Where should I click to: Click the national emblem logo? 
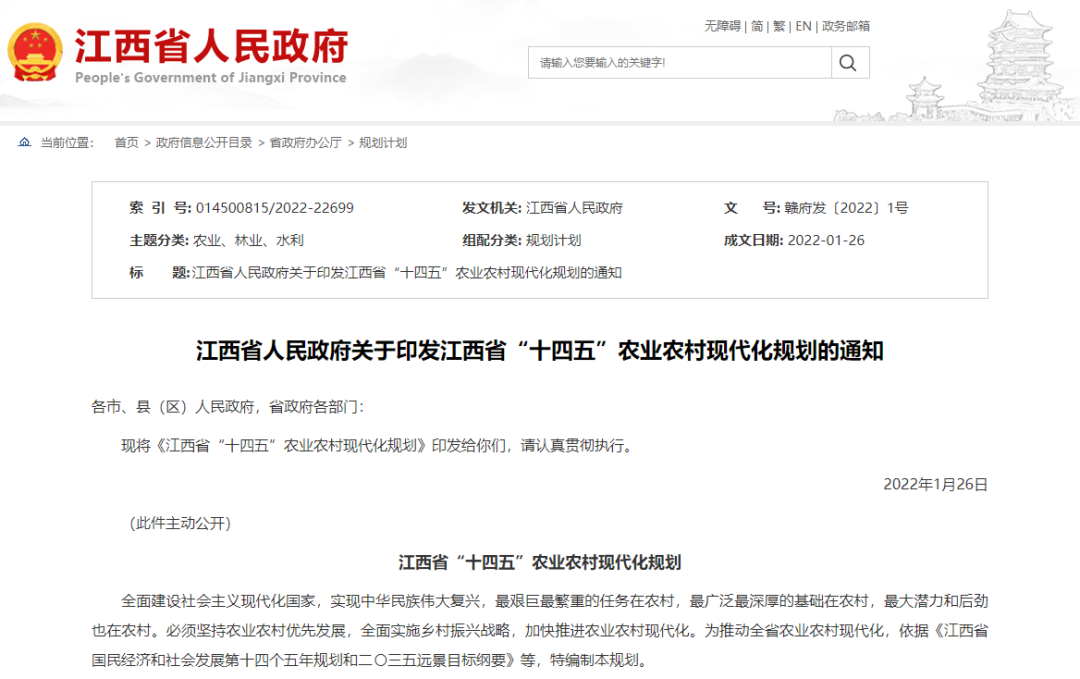point(34,52)
